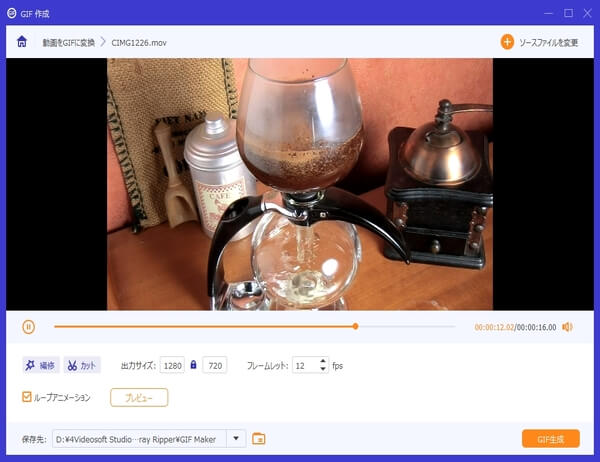
Task: Click the plus icon to change source file
Action: [507, 42]
